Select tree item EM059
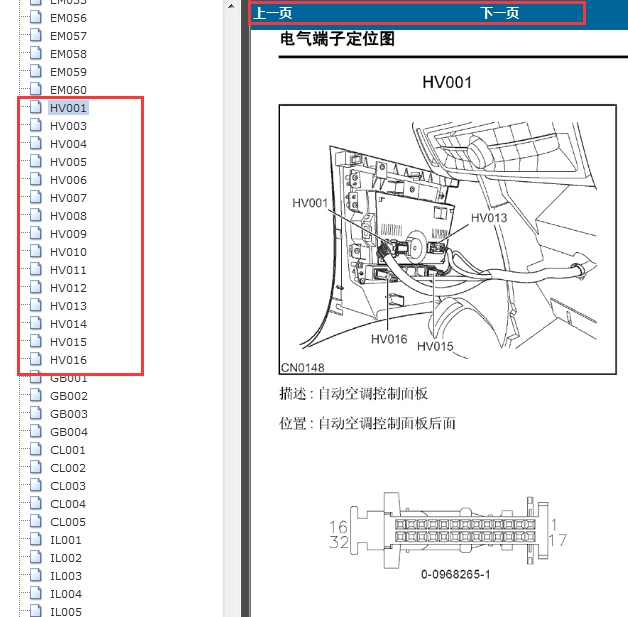Screen dimensions: 628x617 coord(68,72)
